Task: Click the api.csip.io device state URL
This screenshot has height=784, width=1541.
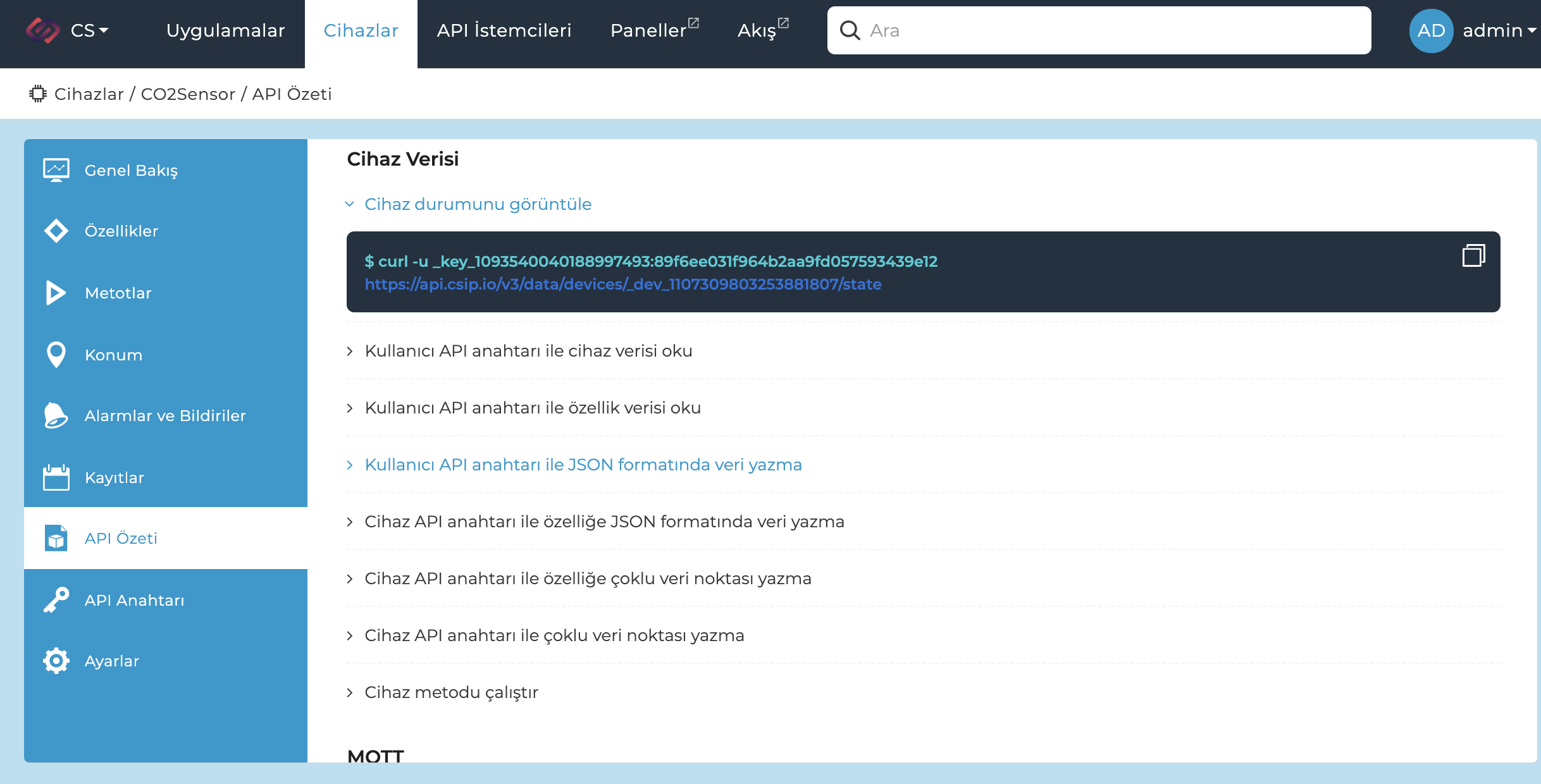Action: pyautogui.click(x=622, y=285)
